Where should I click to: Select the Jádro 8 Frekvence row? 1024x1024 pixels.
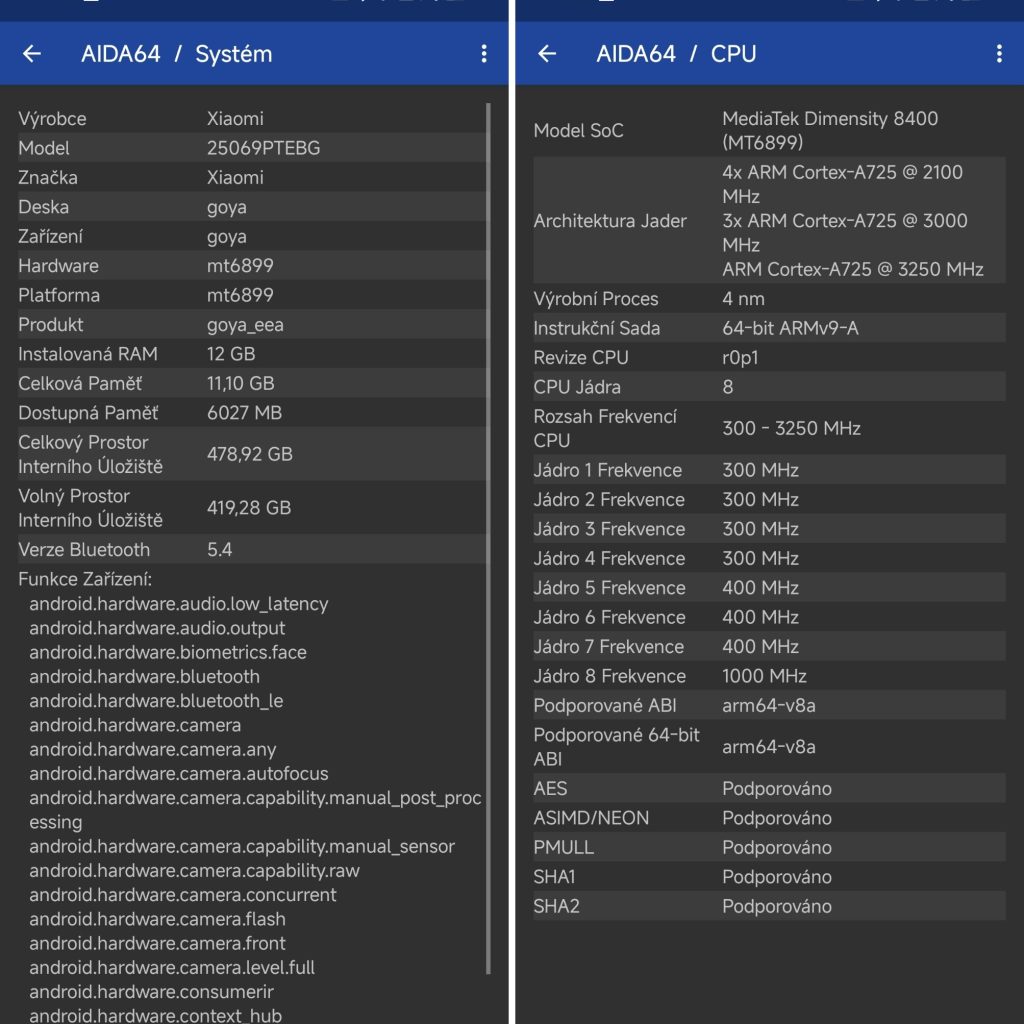768,676
